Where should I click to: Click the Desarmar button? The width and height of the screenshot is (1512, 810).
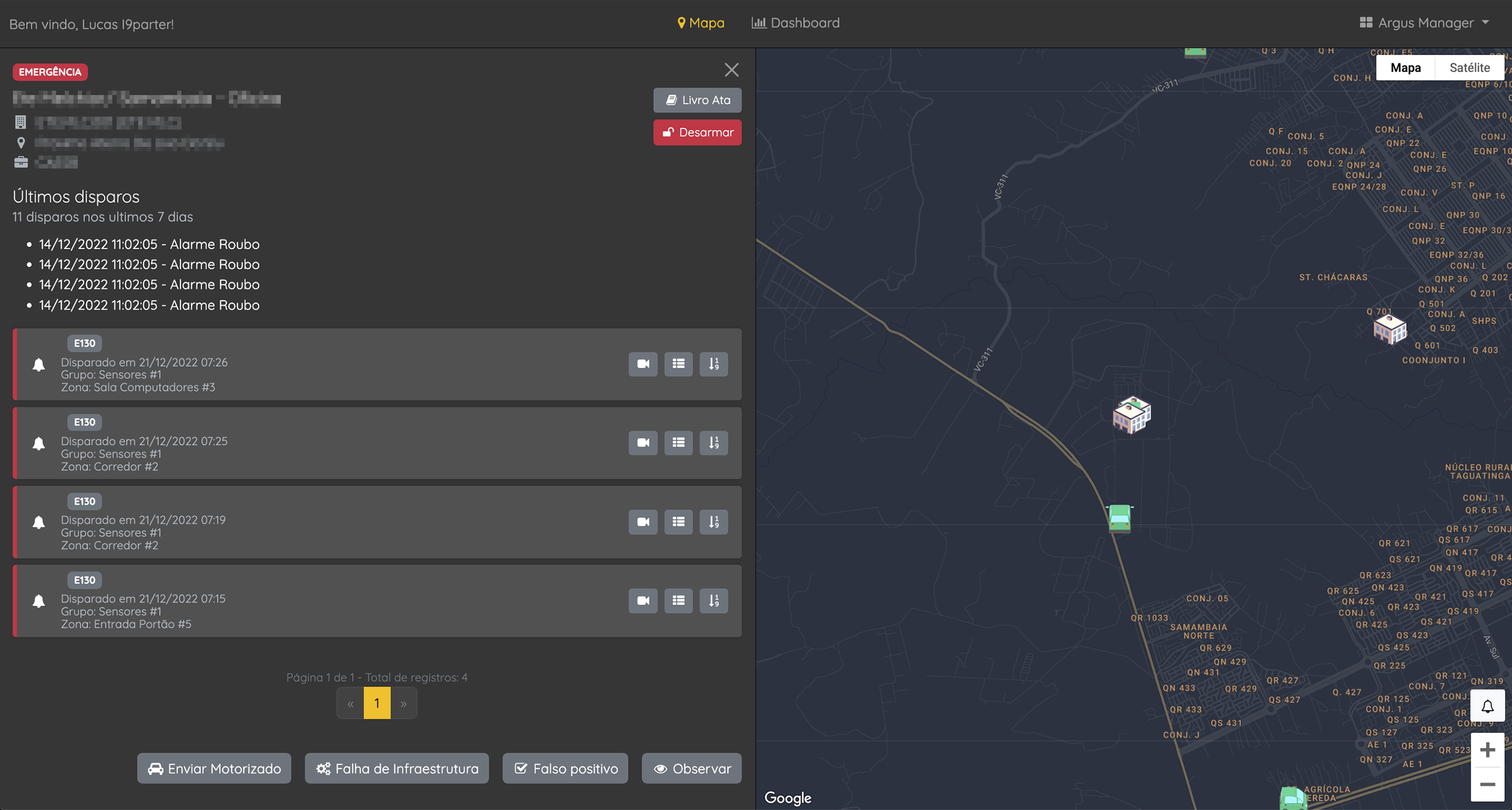697,132
